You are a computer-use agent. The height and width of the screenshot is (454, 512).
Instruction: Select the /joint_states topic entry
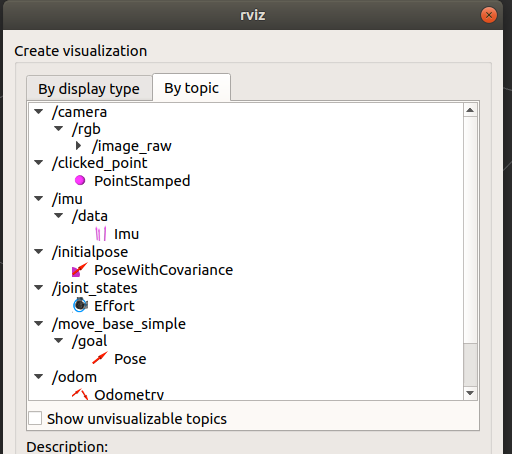(x=94, y=288)
